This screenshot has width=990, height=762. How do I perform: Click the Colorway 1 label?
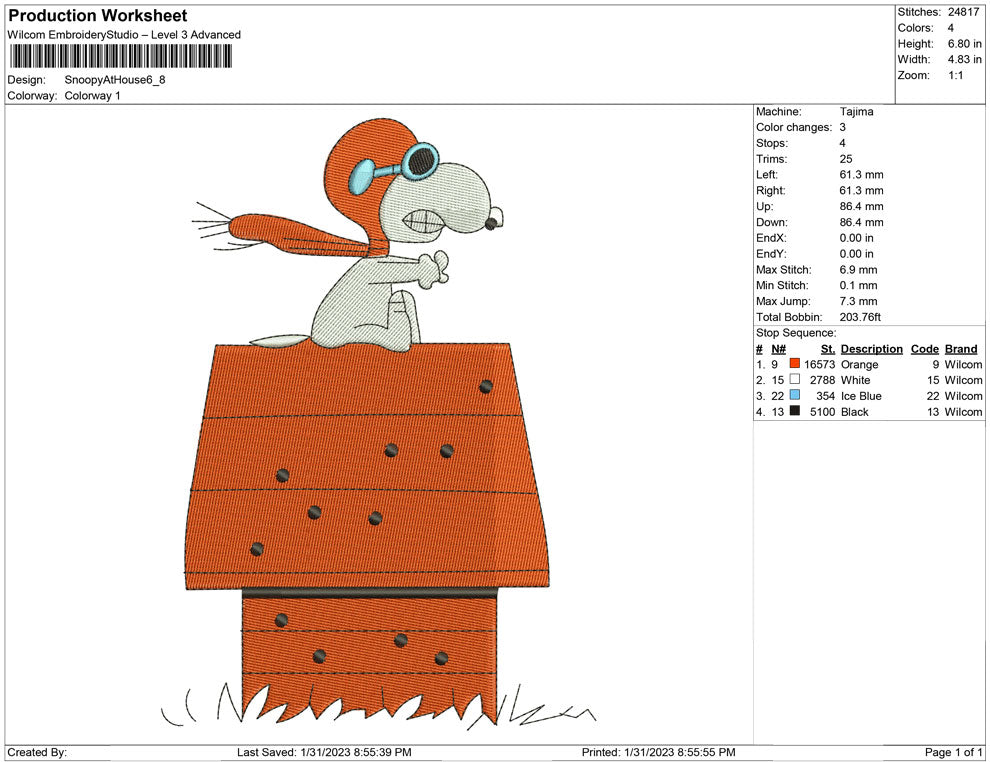pyautogui.click(x=92, y=95)
